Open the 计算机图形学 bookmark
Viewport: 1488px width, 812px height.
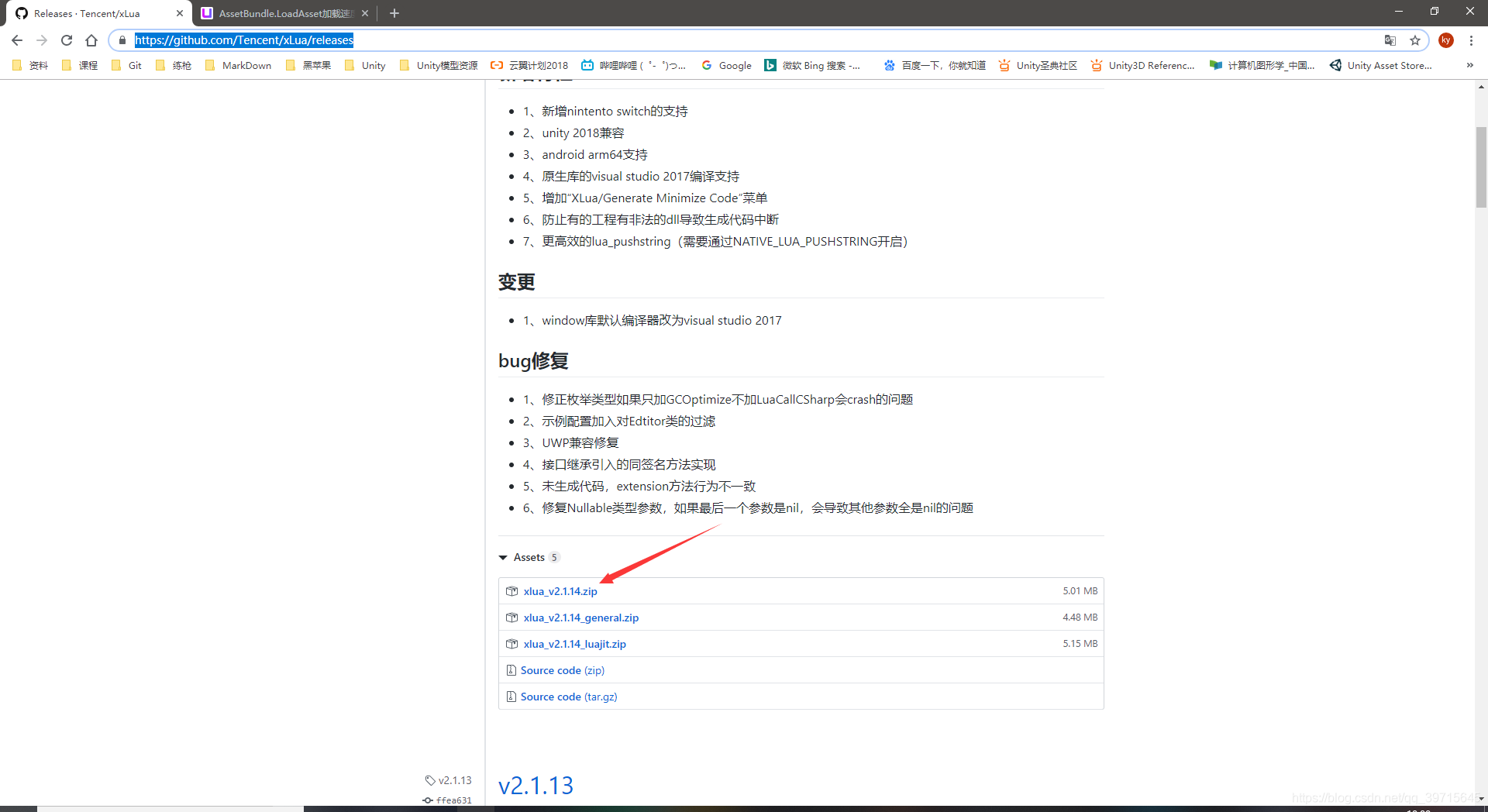(1262, 65)
